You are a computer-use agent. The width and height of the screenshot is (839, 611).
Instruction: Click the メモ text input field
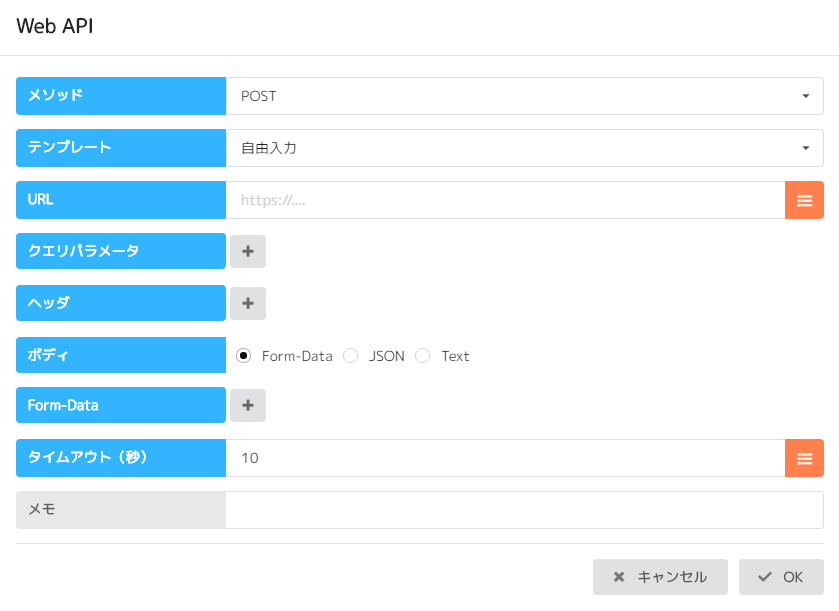[524, 510]
